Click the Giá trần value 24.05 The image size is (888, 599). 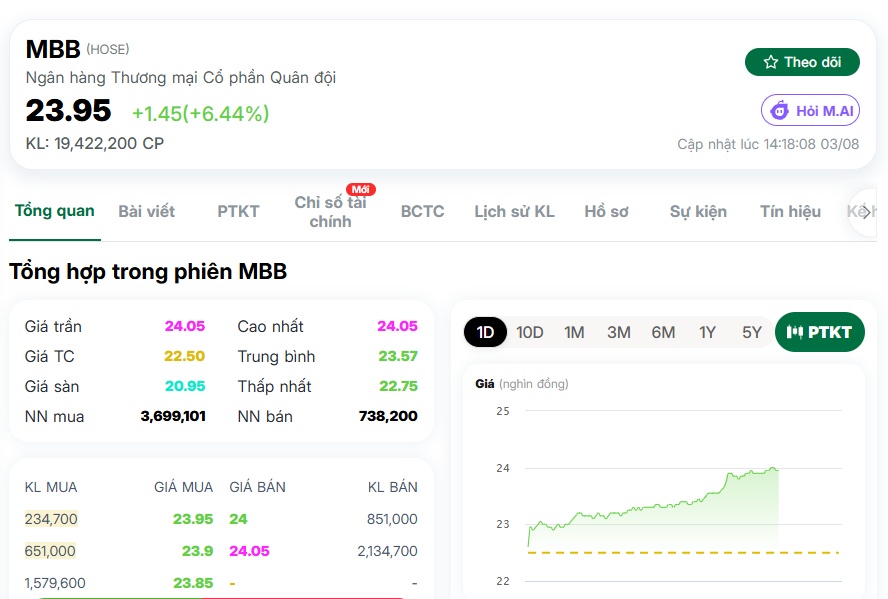click(x=185, y=326)
